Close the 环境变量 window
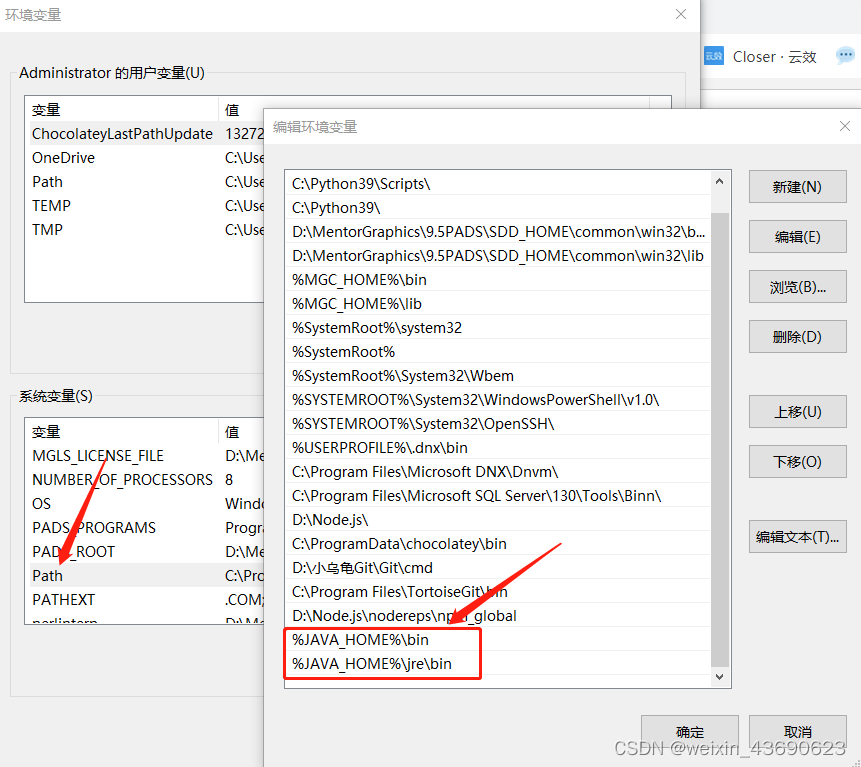 tap(681, 14)
